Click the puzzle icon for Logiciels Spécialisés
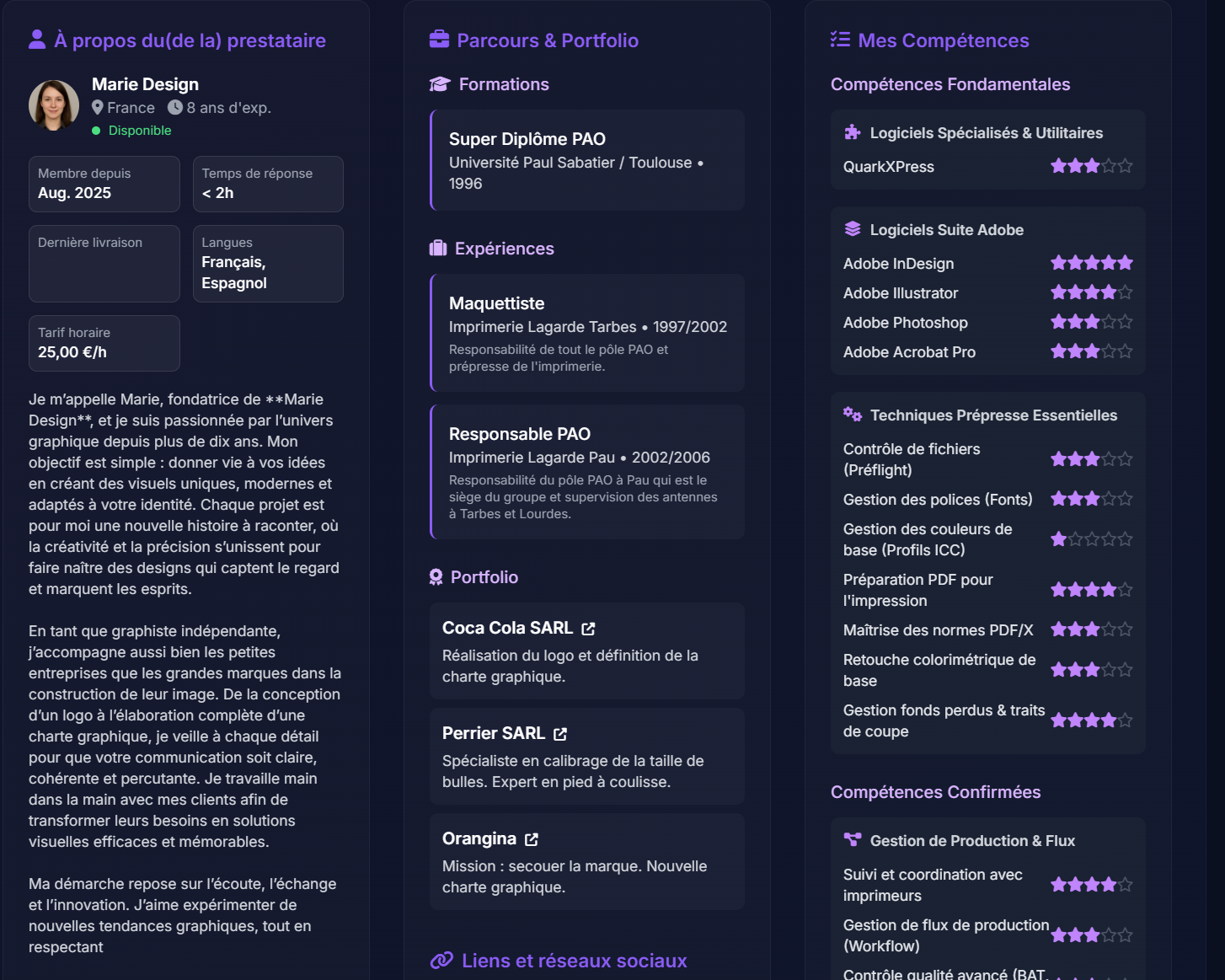This screenshot has height=980, width=1225. (853, 132)
